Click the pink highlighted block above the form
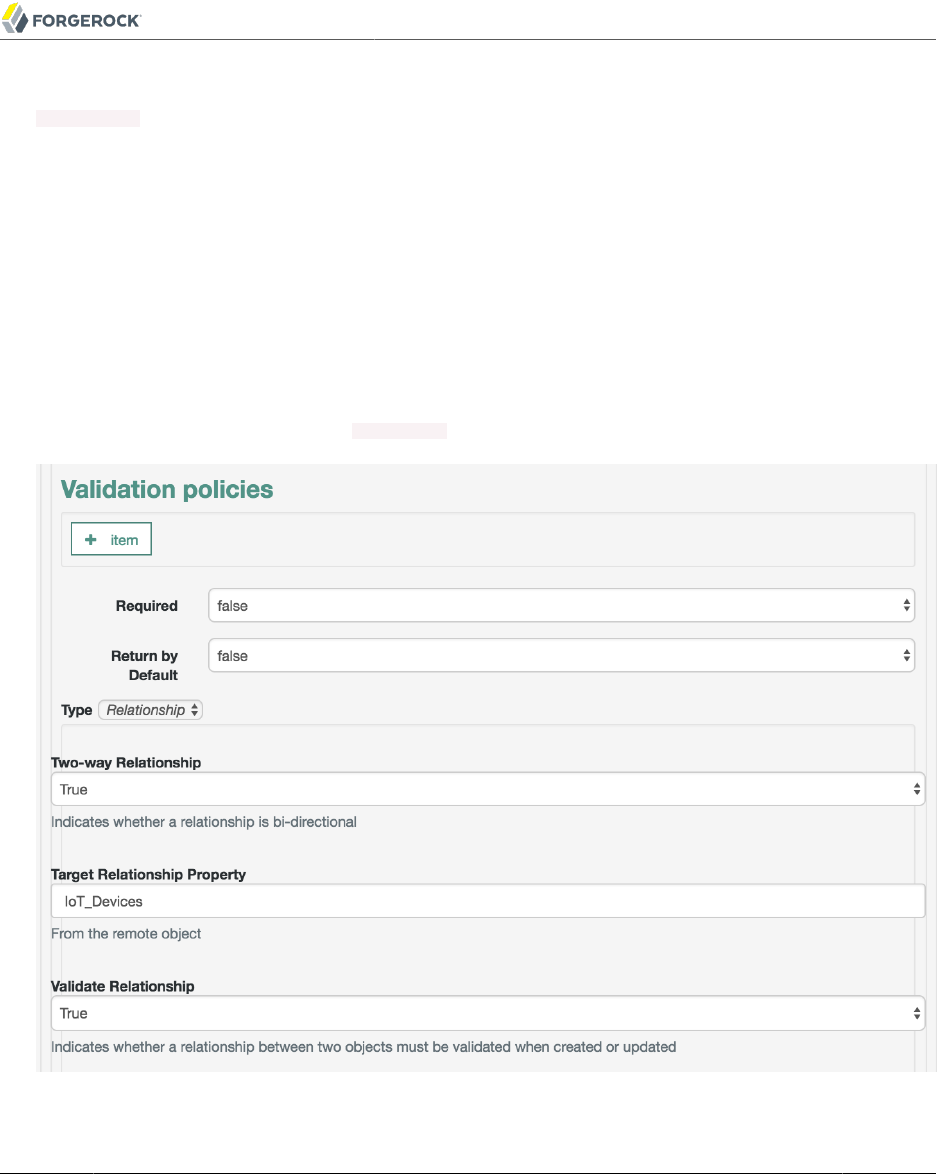The width and height of the screenshot is (937, 1174). click(399, 431)
